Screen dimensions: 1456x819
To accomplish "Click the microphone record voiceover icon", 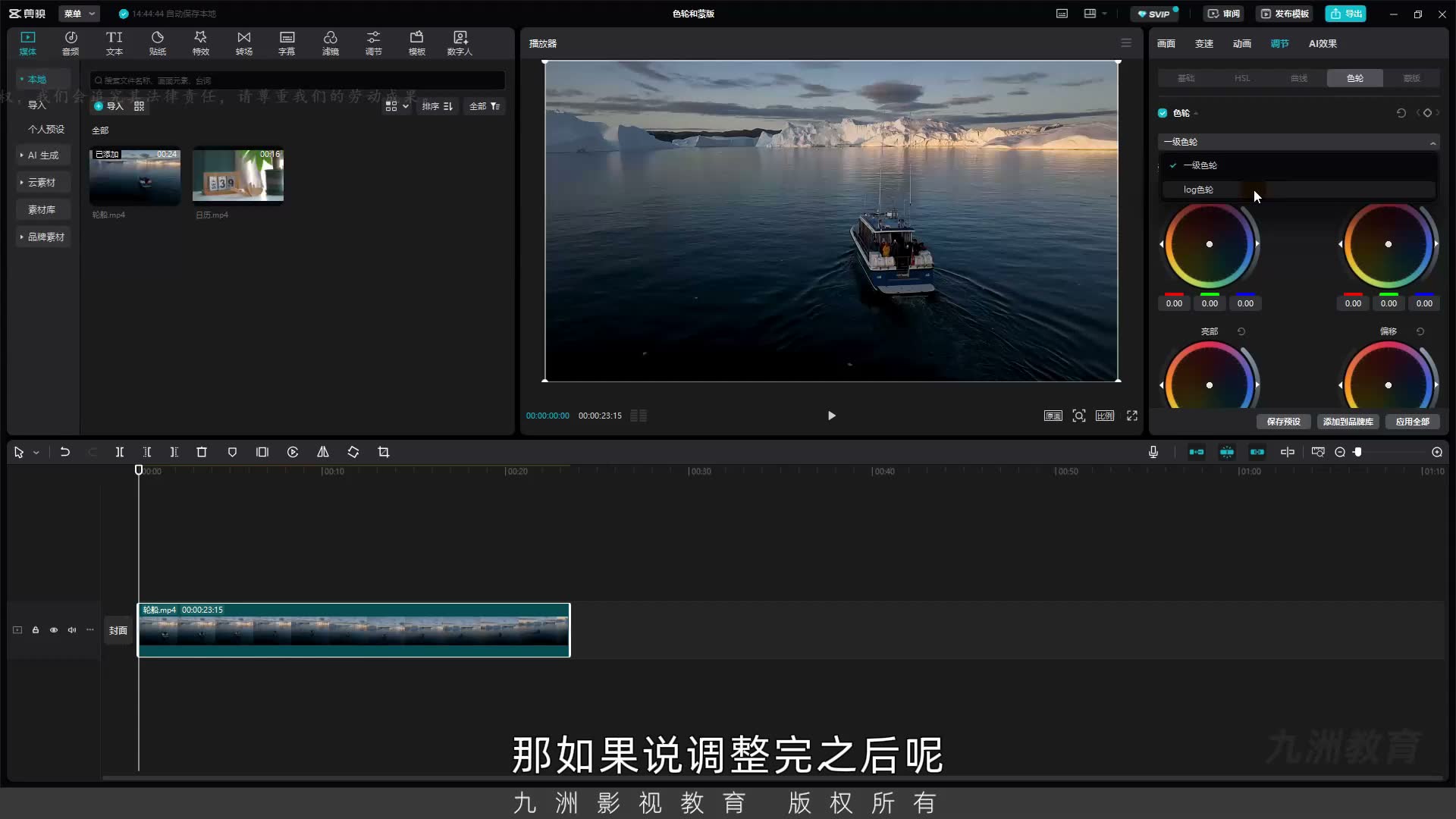I will point(1153,452).
